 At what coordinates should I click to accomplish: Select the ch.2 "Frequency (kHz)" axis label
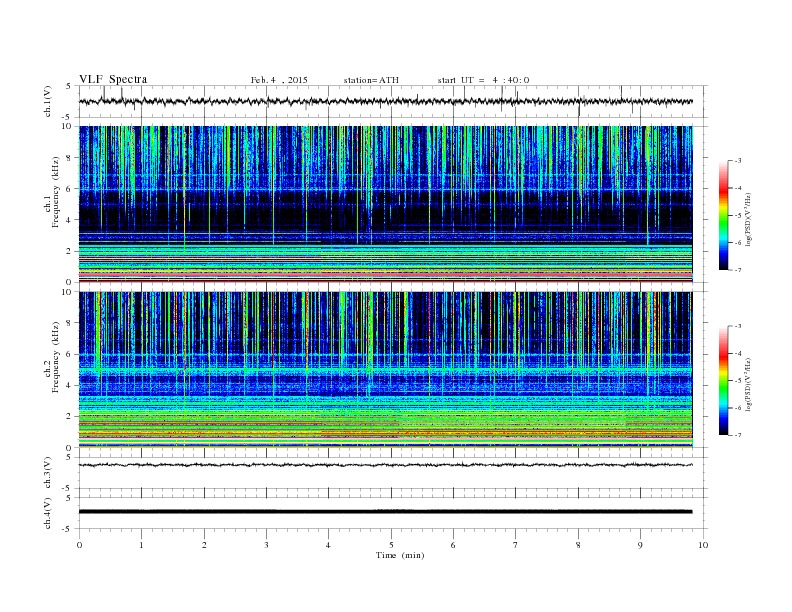tap(55, 357)
